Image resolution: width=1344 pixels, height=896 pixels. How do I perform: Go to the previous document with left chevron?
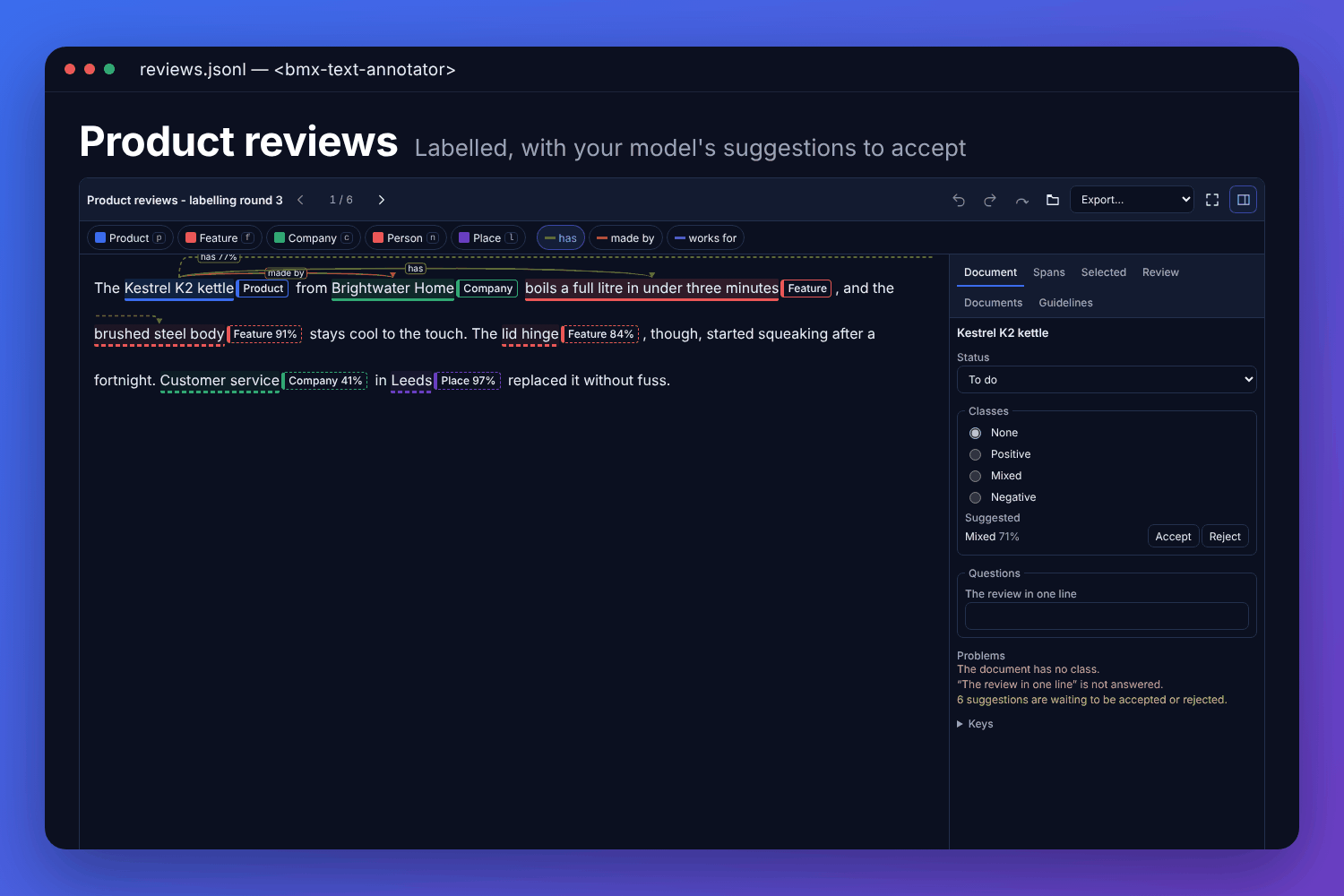click(301, 200)
